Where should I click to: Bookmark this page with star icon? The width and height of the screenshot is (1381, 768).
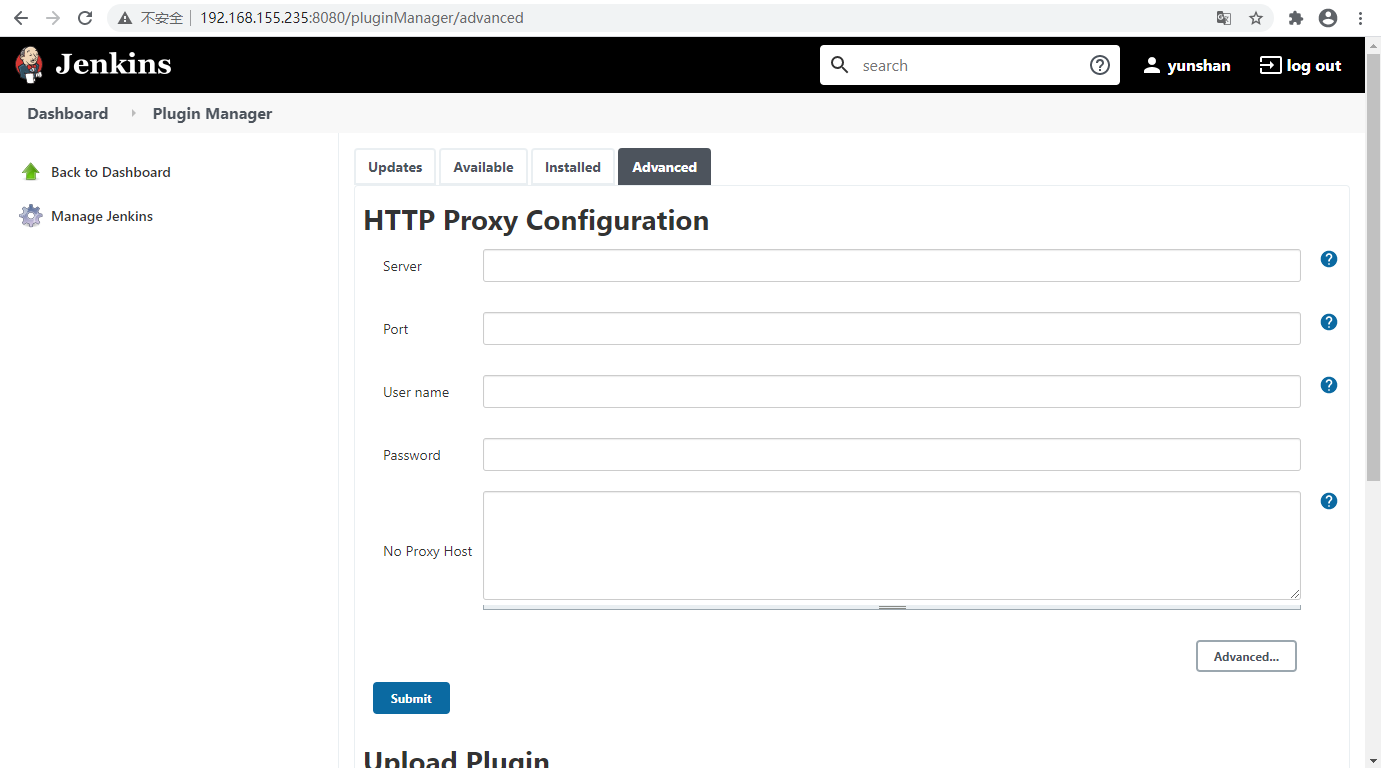click(x=1256, y=18)
